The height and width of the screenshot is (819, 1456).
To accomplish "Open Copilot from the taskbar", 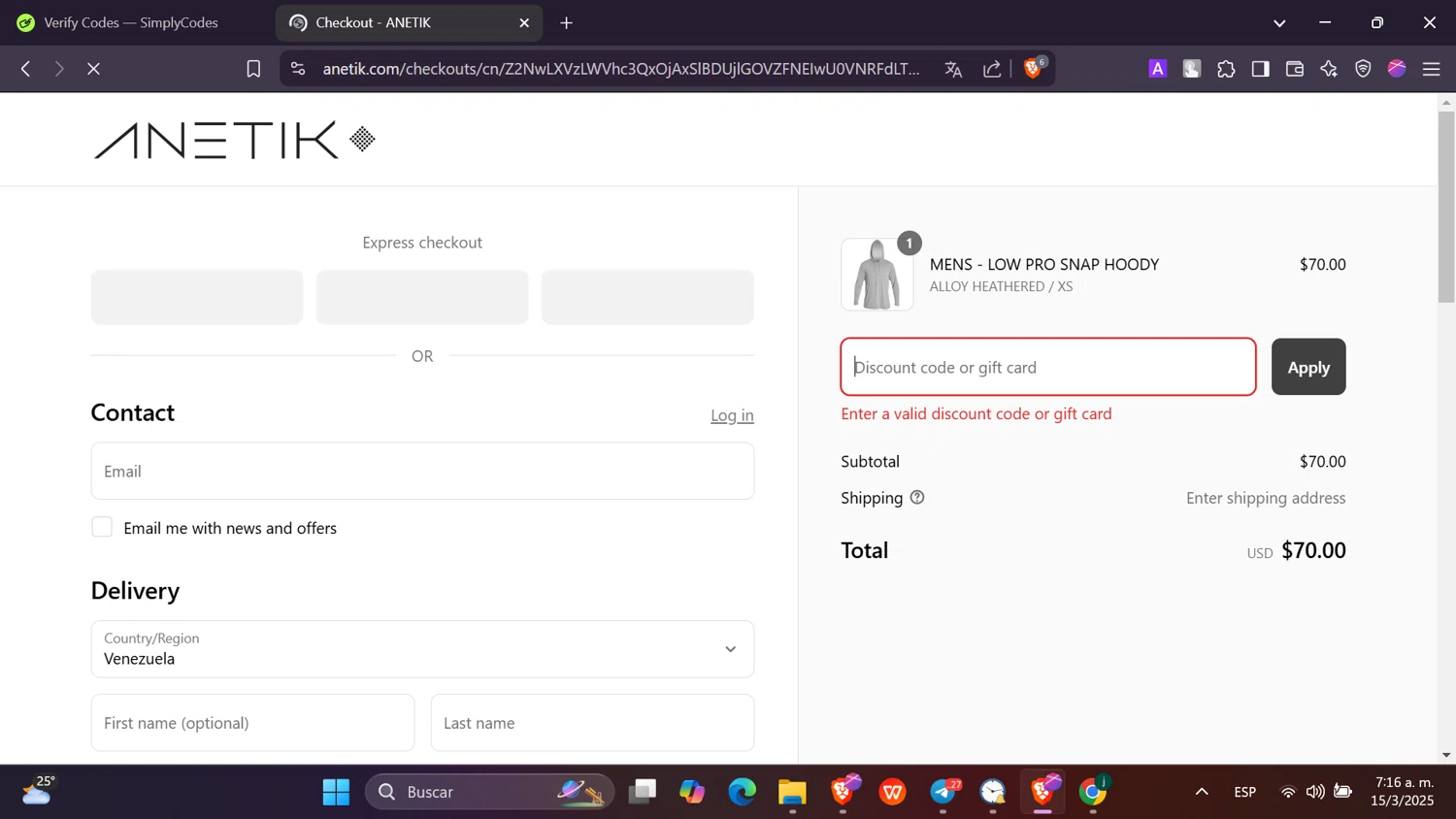I will pyautogui.click(x=692, y=792).
